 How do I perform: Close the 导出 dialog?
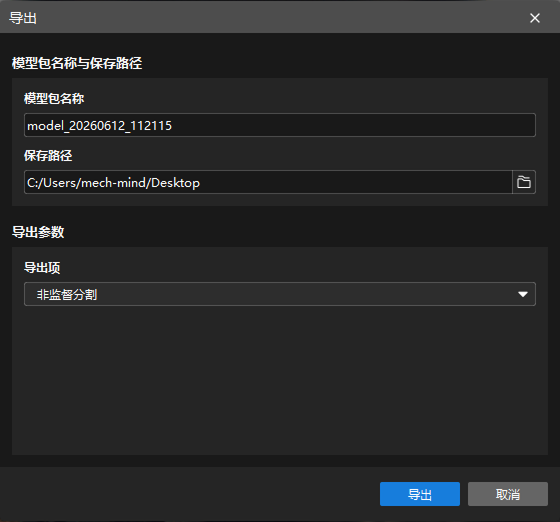pos(535,18)
